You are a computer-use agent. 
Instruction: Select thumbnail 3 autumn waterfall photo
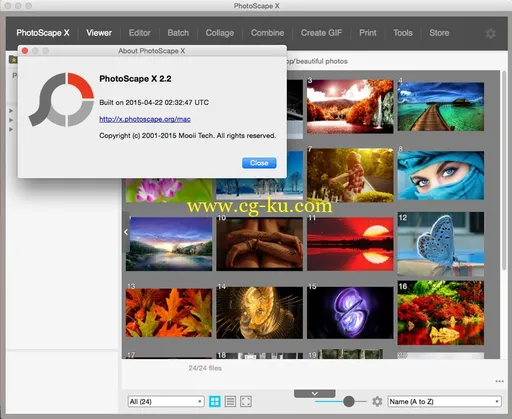[x=350, y=106]
